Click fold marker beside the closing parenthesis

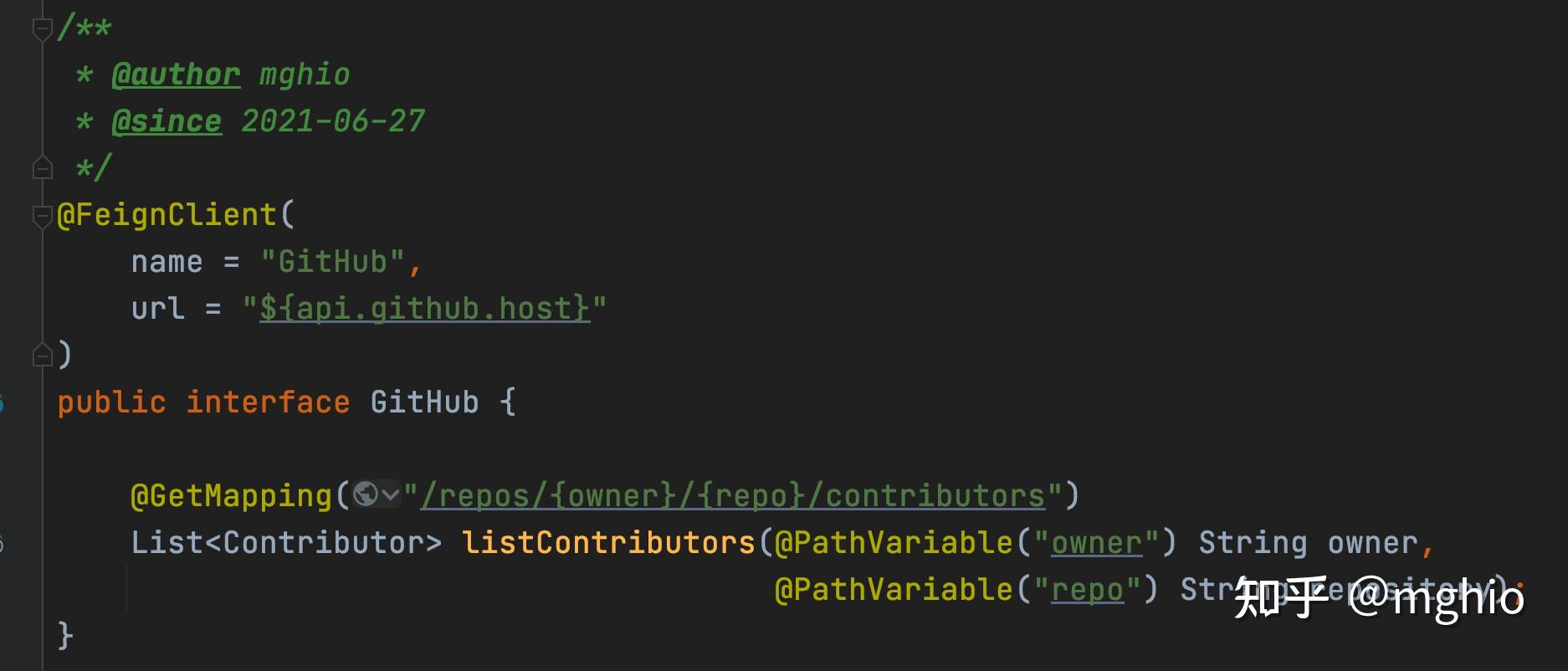tap(42, 356)
